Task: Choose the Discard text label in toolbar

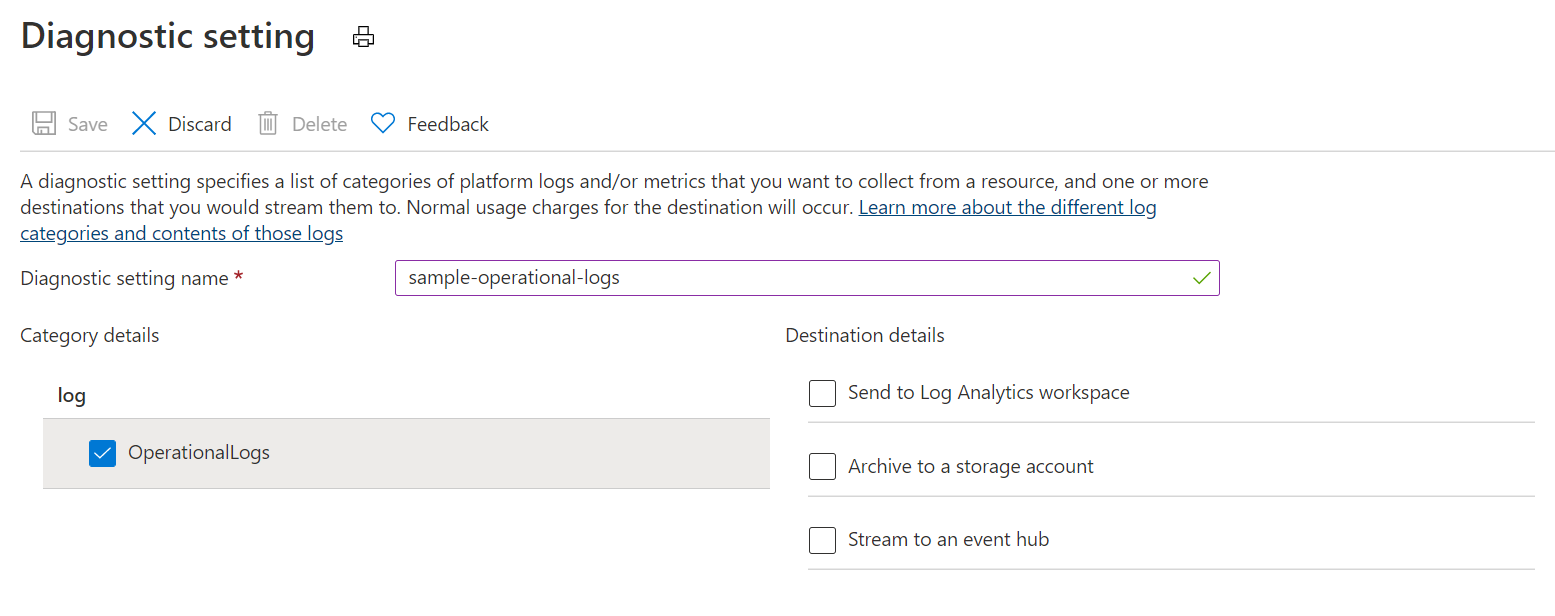Action: click(x=200, y=124)
